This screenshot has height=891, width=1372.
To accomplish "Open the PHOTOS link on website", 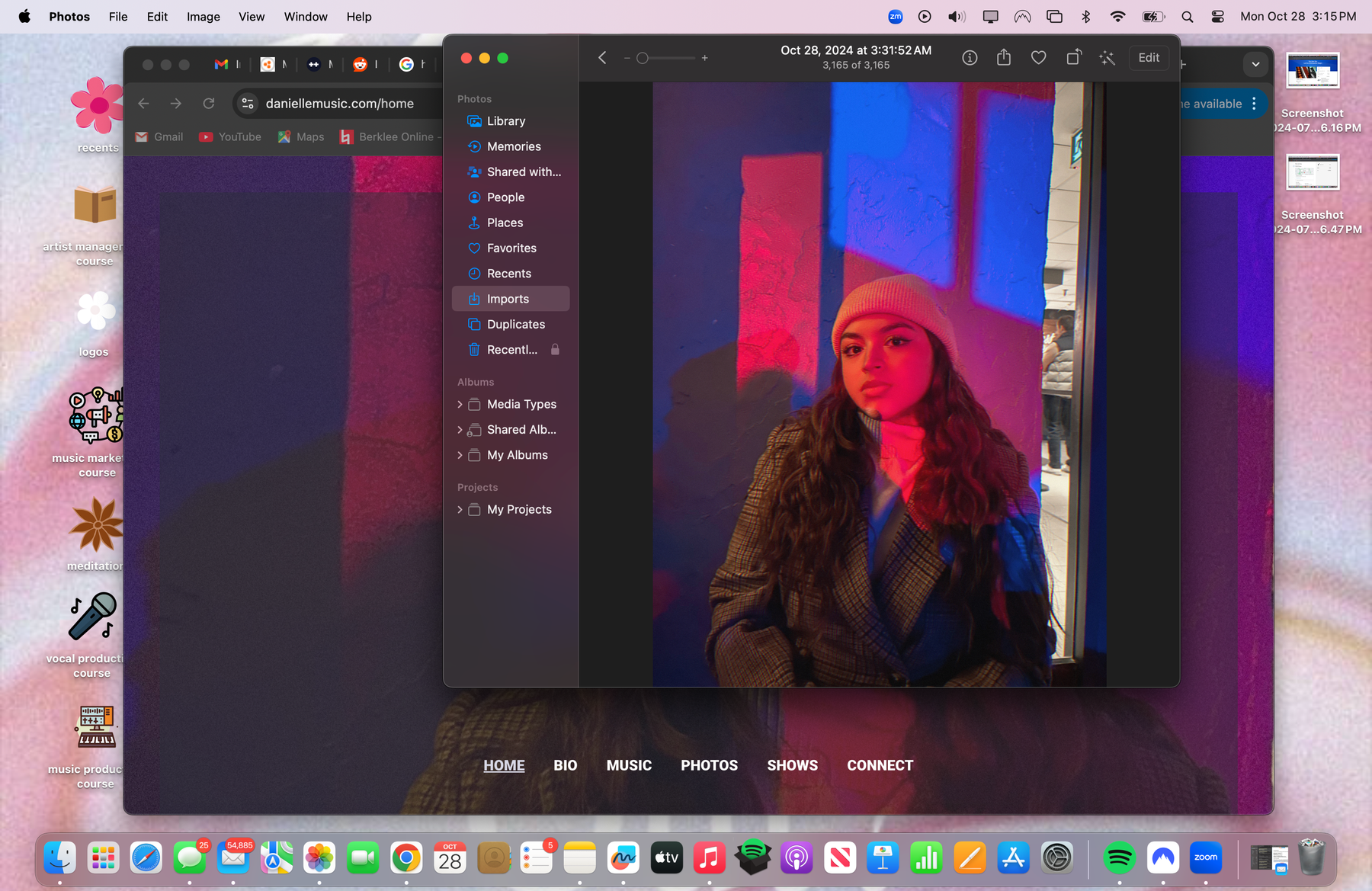I will (x=709, y=765).
